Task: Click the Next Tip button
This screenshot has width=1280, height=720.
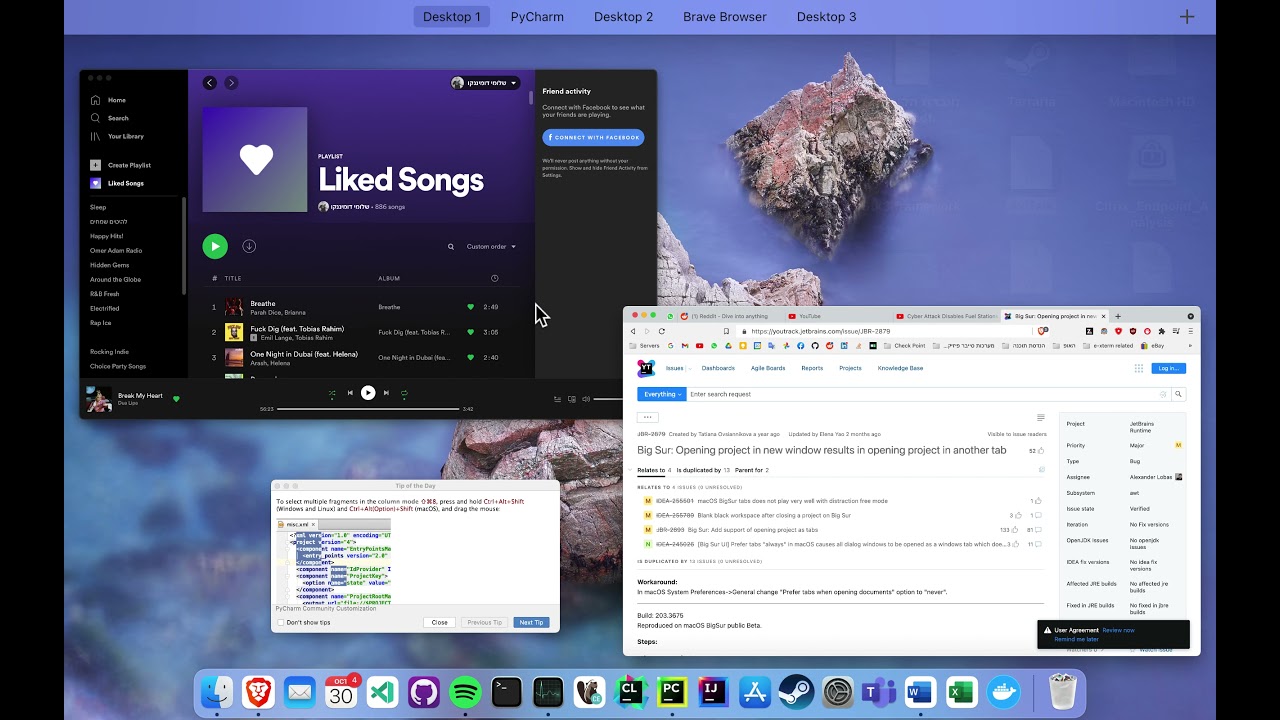Action: [531, 622]
